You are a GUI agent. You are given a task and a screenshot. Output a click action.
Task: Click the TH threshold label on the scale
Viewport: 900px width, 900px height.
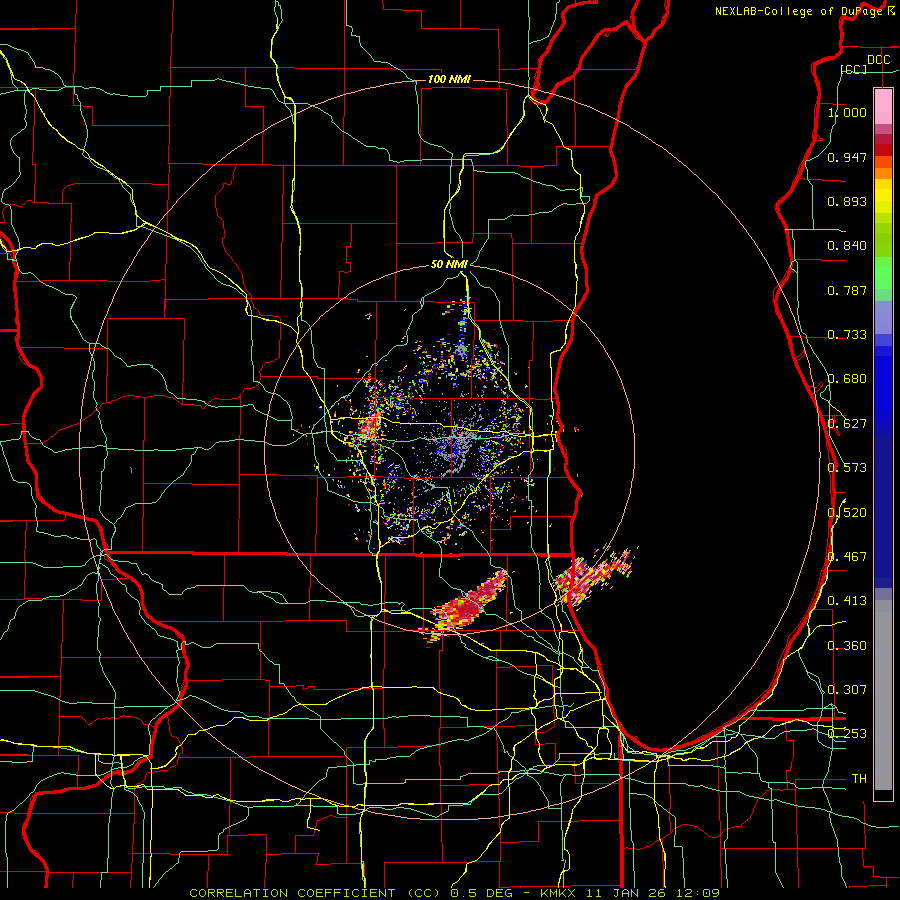pos(859,779)
